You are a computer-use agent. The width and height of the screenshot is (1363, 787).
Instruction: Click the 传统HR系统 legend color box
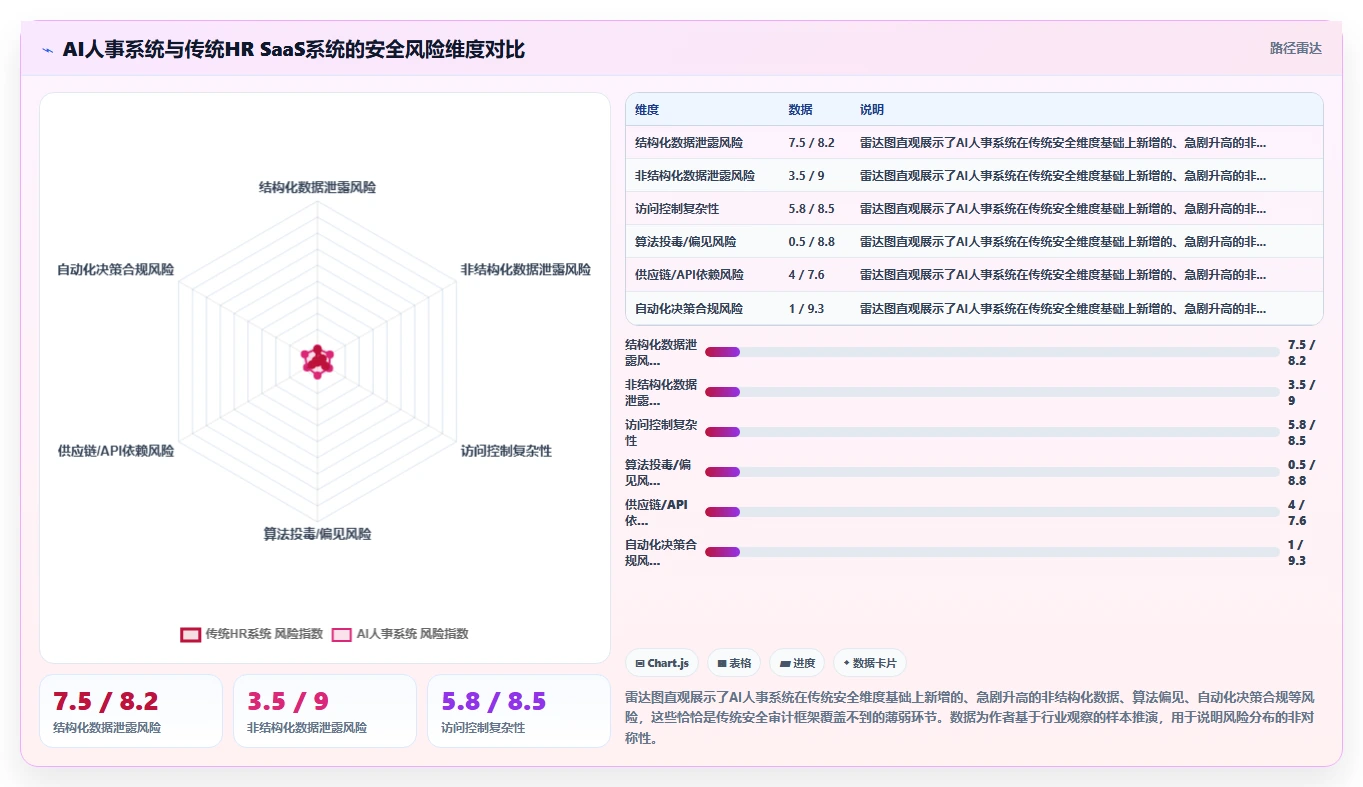click(x=190, y=634)
